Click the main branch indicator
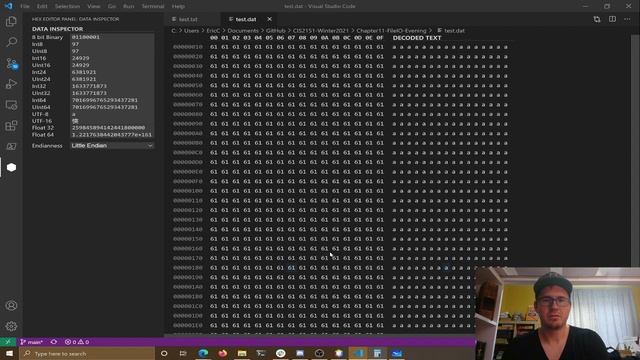This screenshot has height=360, width=640. click(x=31, y=342)
